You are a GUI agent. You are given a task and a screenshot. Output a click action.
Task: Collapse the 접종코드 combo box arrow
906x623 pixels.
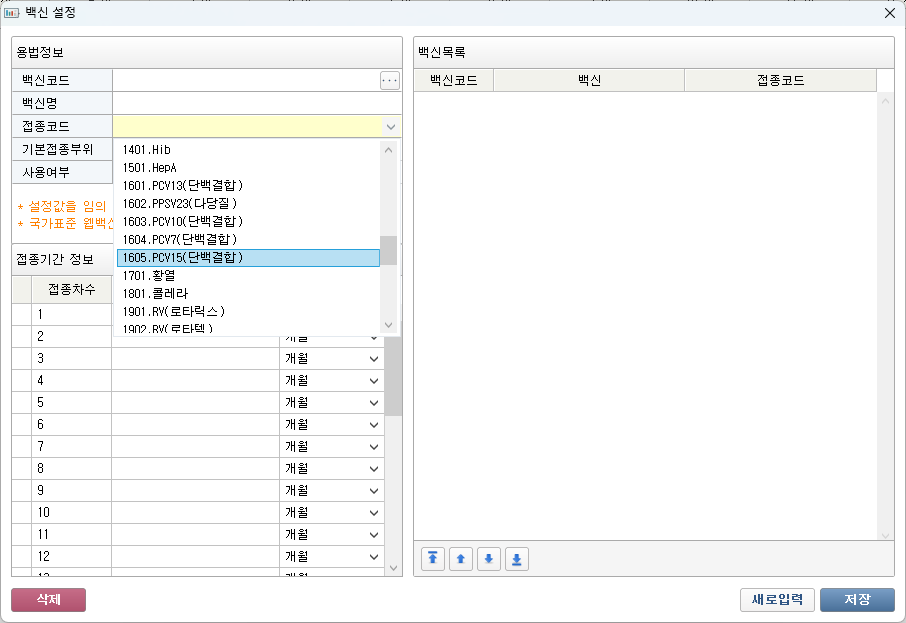click(390, 127)
